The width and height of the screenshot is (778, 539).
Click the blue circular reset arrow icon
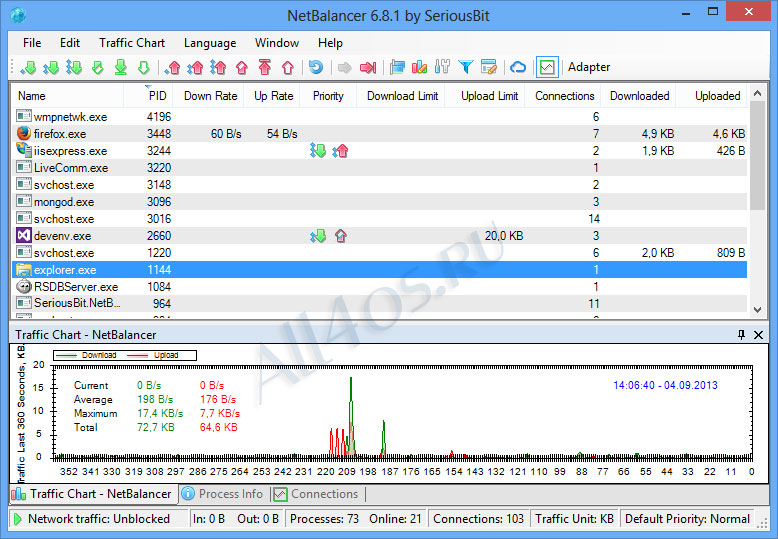(x=316, y=67)
